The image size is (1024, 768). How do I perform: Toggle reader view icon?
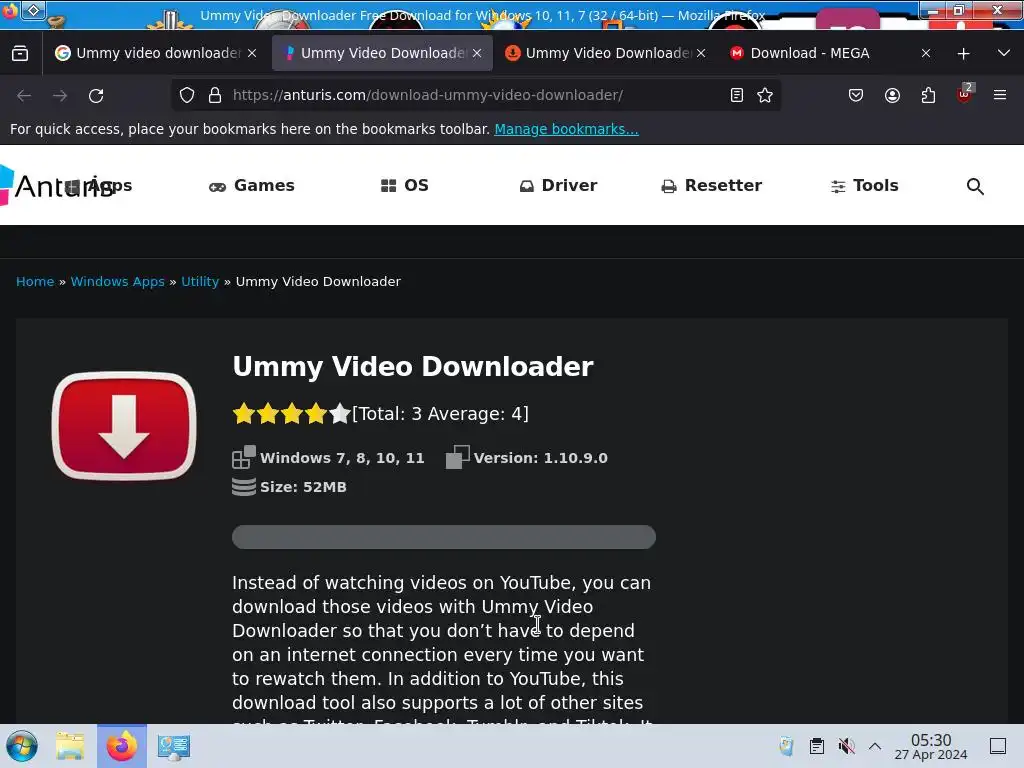(x=737, y=95)
